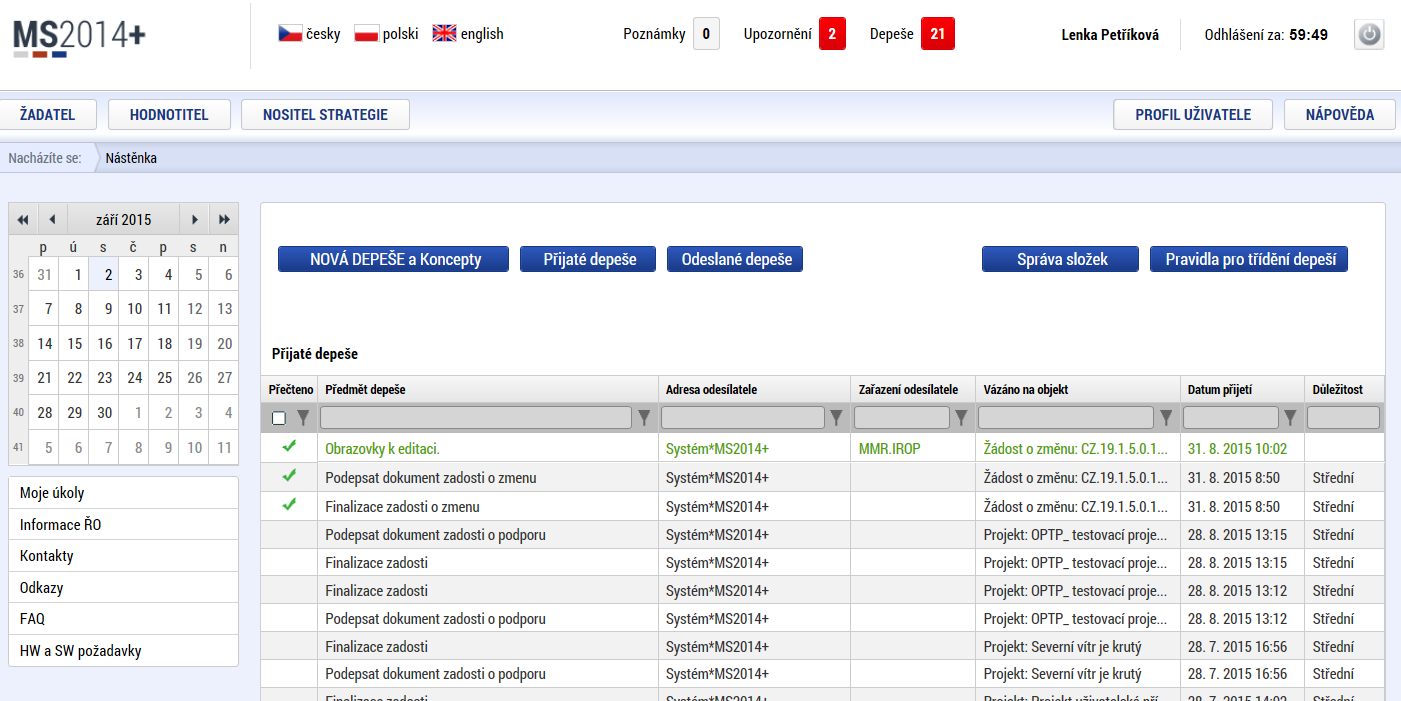Open filter funnel for Předmět depeše column

tap(644, 418)
